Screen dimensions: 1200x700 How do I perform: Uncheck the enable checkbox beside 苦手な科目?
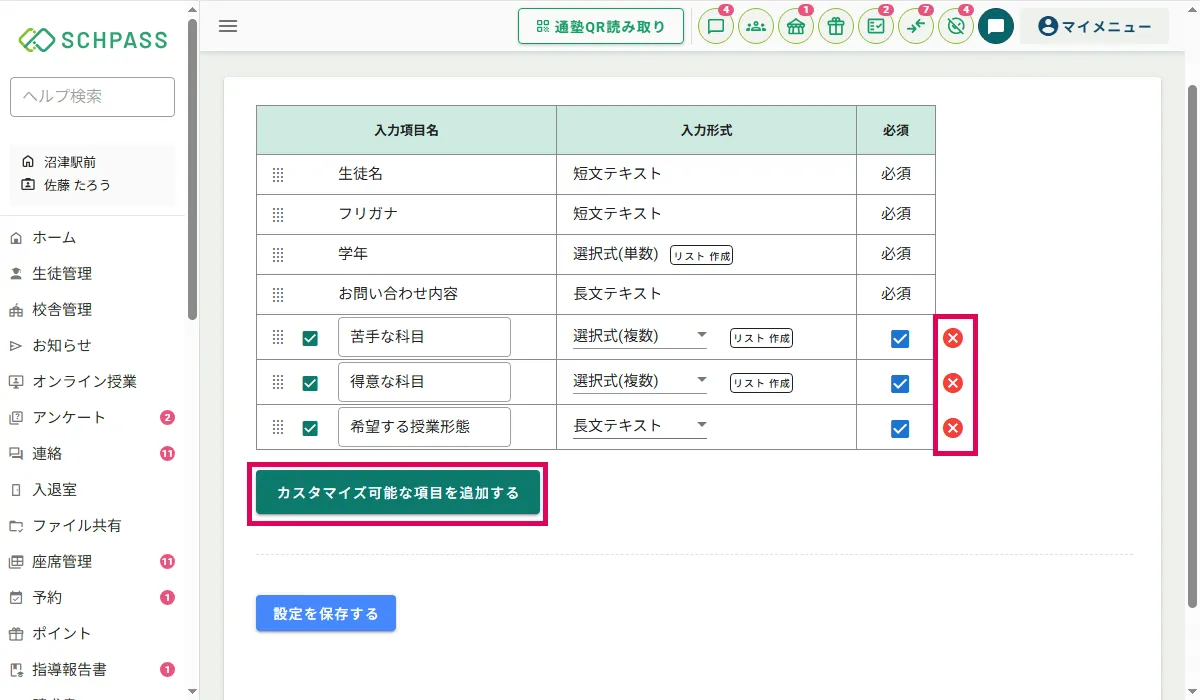pyautogui.click(x=310, y=338)
